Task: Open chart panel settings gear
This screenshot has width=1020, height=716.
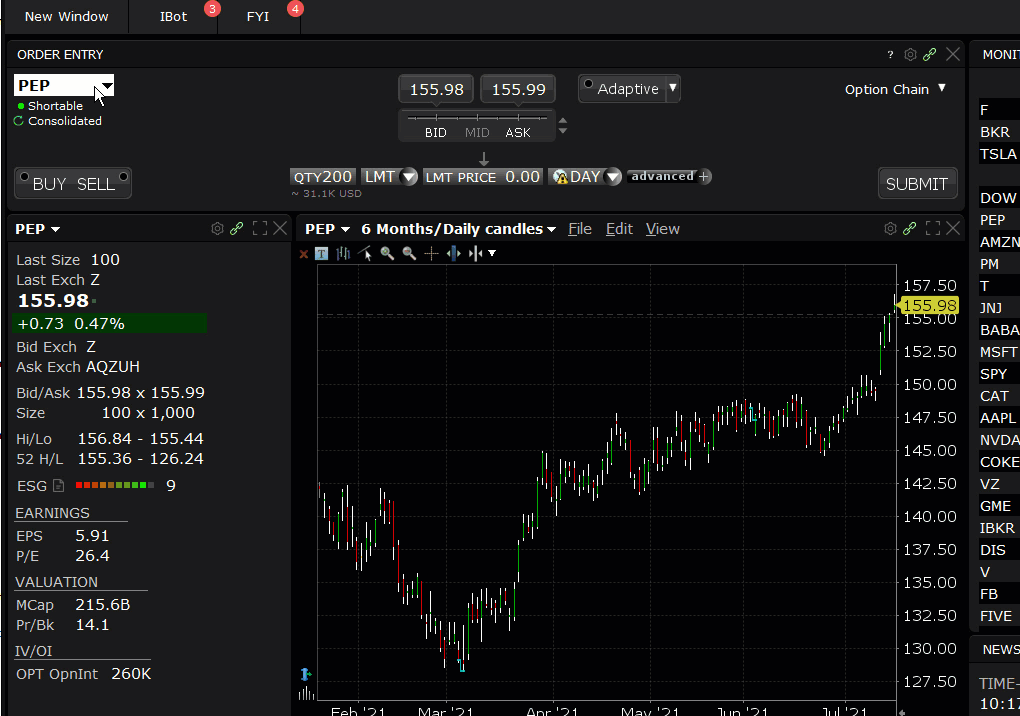Action: pos(890,228)
